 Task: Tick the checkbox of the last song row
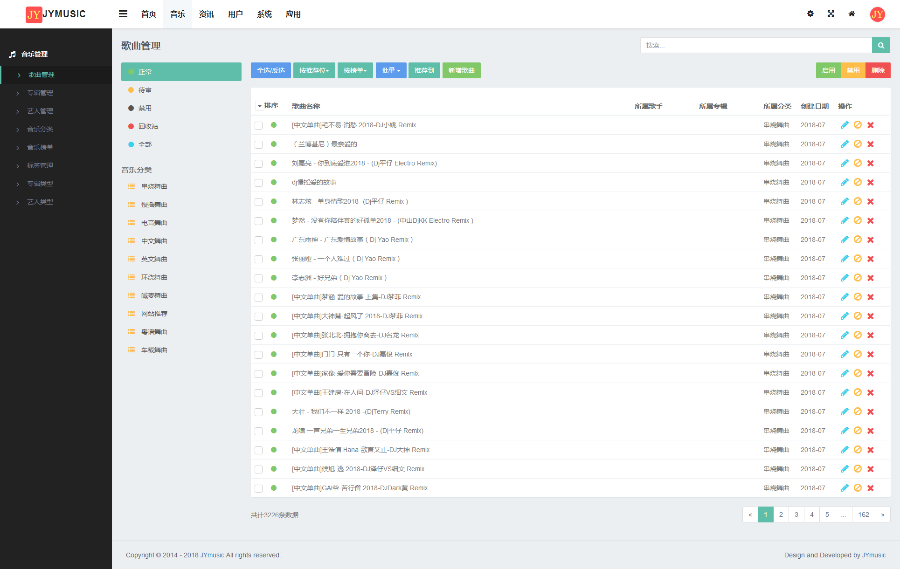pyautogui.click(x=259, y=488)
